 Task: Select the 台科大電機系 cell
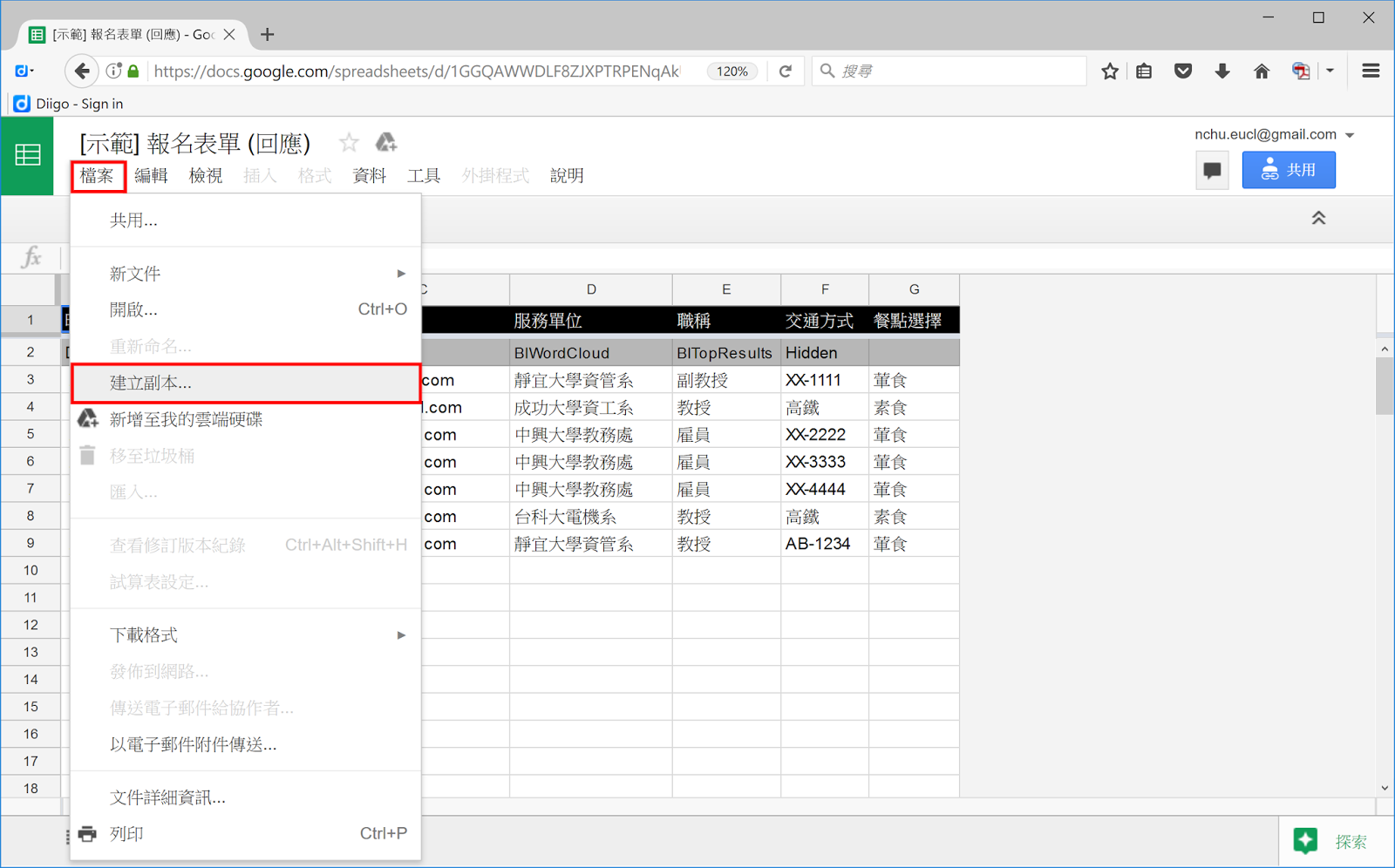click(x=591, y=516)
